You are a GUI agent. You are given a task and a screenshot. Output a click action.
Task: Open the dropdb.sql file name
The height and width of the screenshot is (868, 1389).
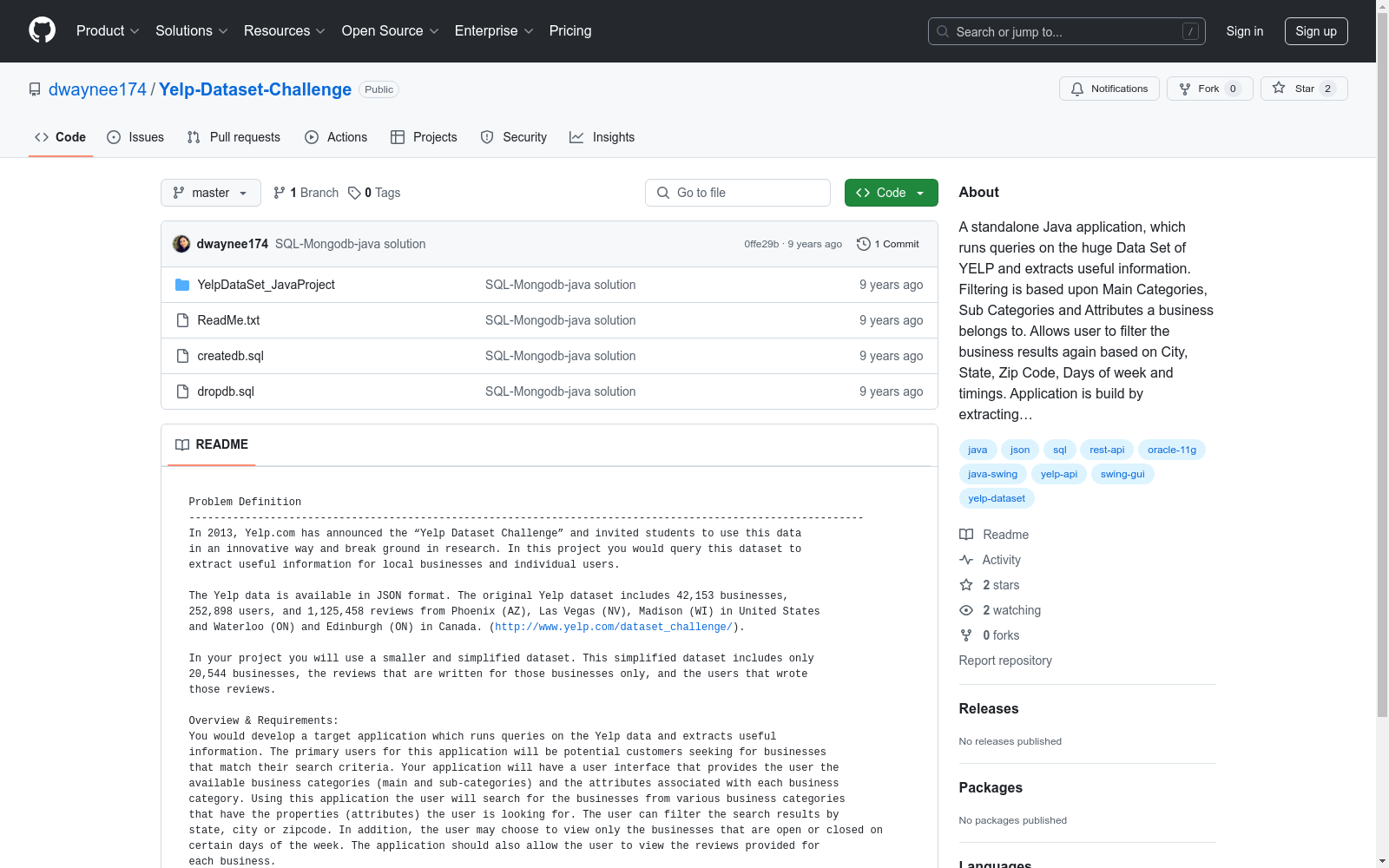(226, 391)
